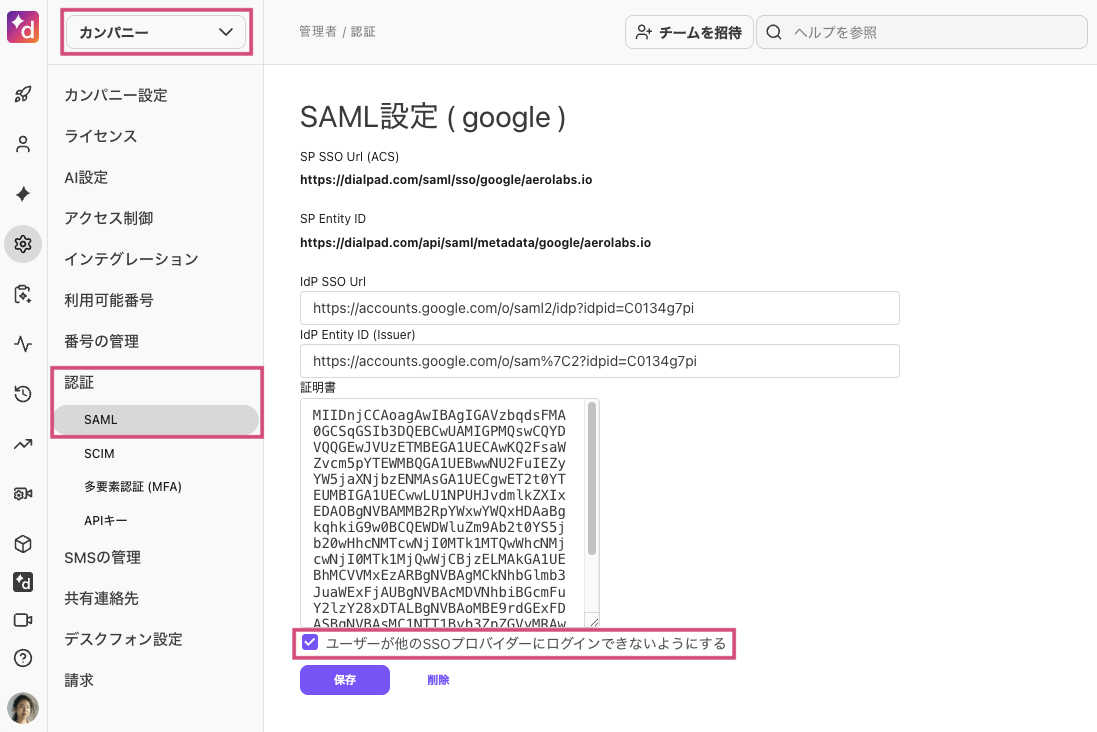Uncheck the block other SSO providers checkbox
1097x732 pixels.
point(310,643)
